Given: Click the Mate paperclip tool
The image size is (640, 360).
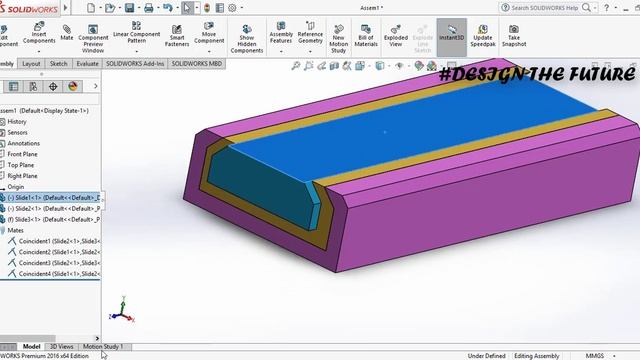Looking at the screenshot, I should (67, 32).
